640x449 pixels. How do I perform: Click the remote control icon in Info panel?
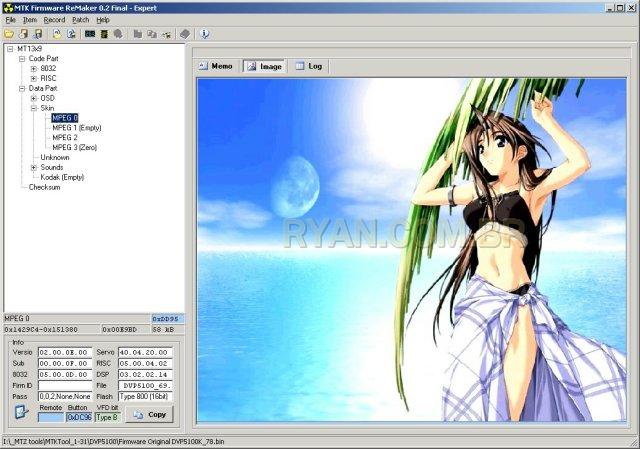[21, 414]
